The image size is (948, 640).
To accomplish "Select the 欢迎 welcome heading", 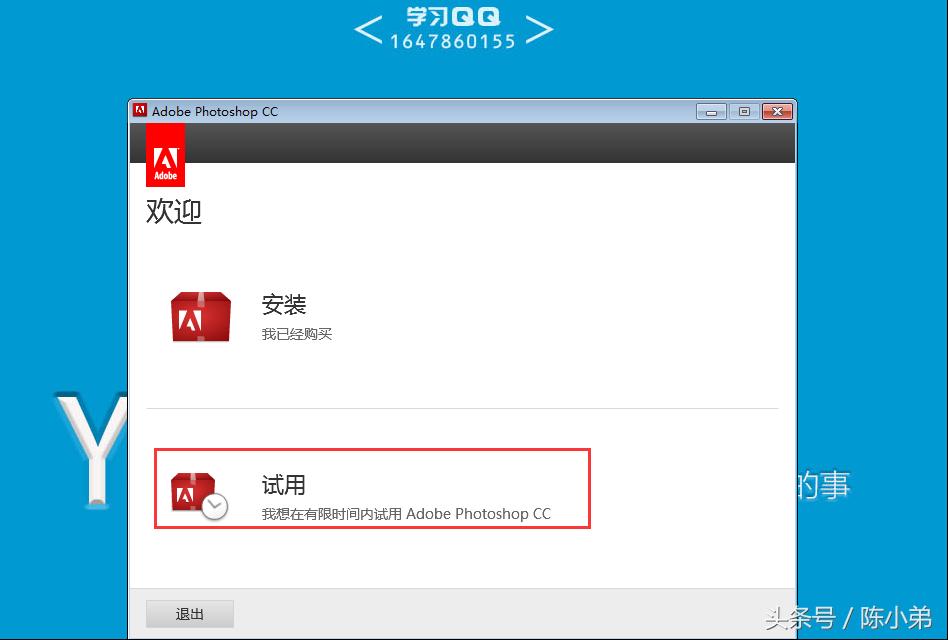I will pos(174,211).
